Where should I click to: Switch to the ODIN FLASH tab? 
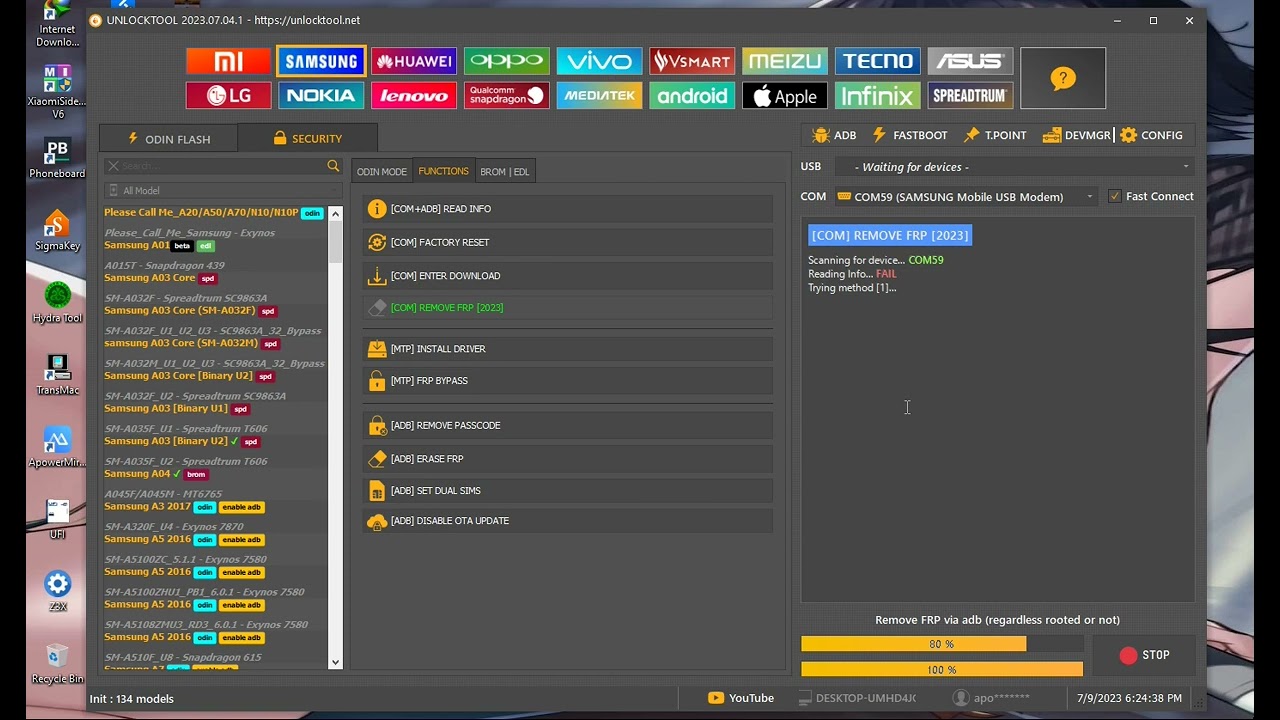(x=168, y=139)
